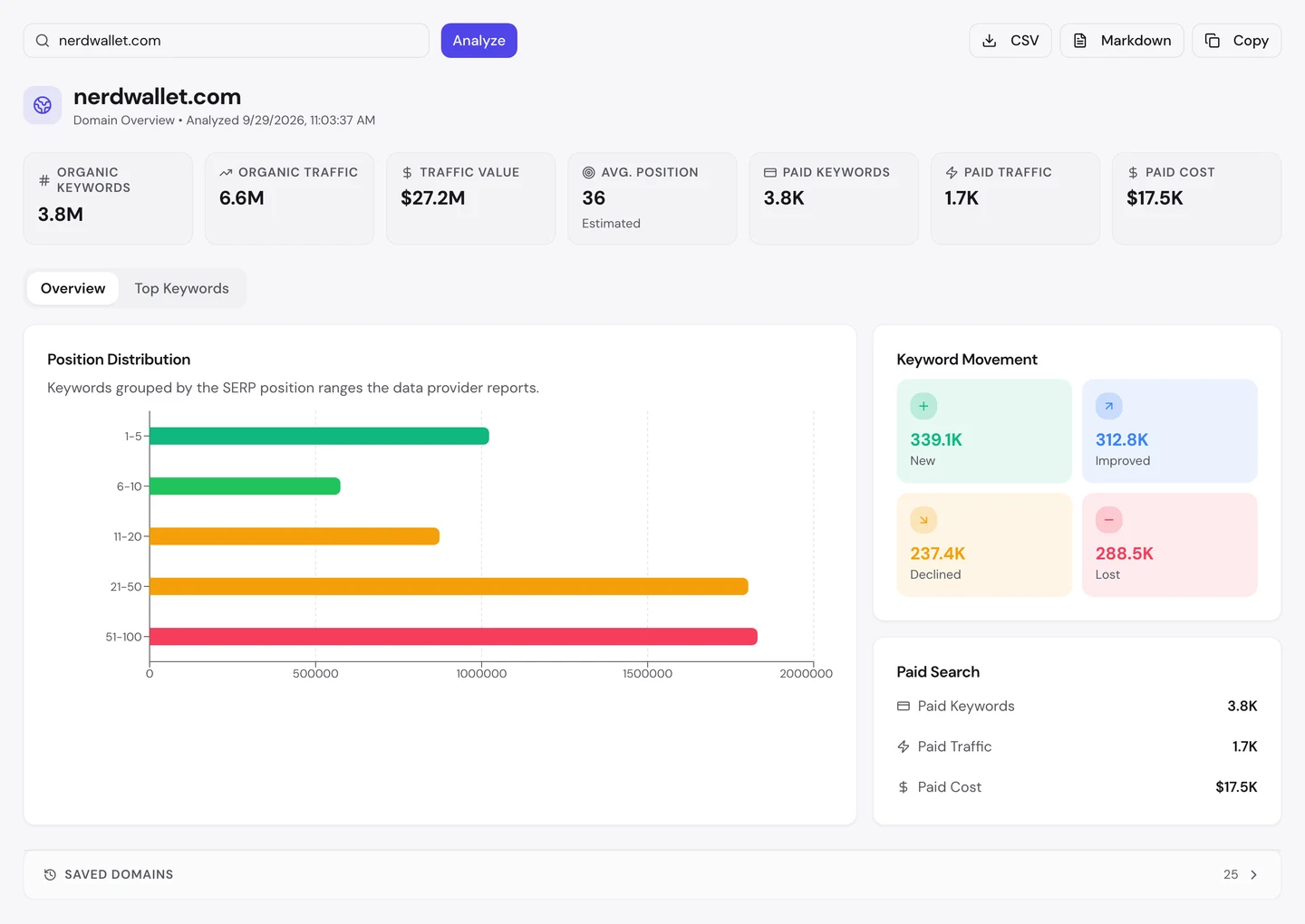Click the dollar icon on Paid Cost stat card
Viewport: 1305px width, 924px height.
(x=1133, y=172)
